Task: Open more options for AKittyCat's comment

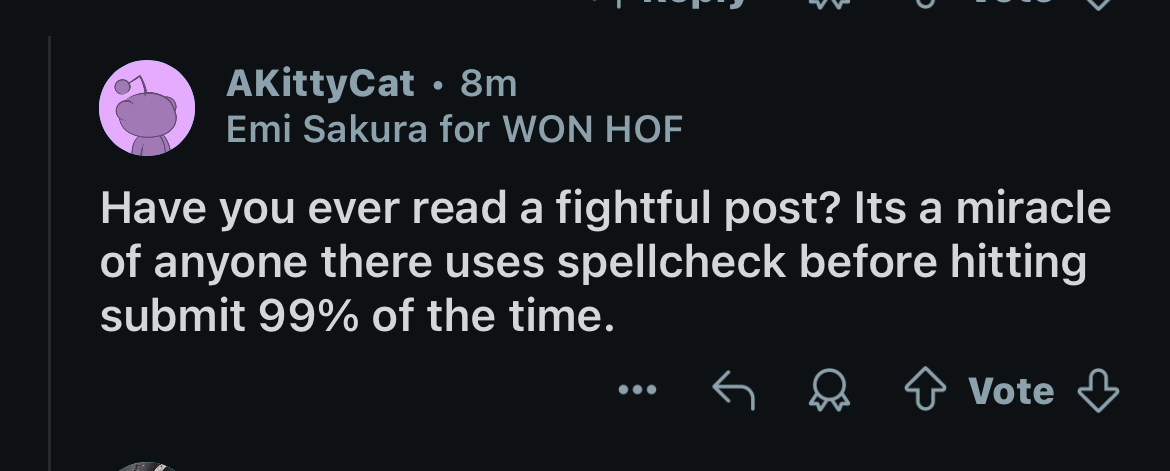Action: tap(637, 390)
